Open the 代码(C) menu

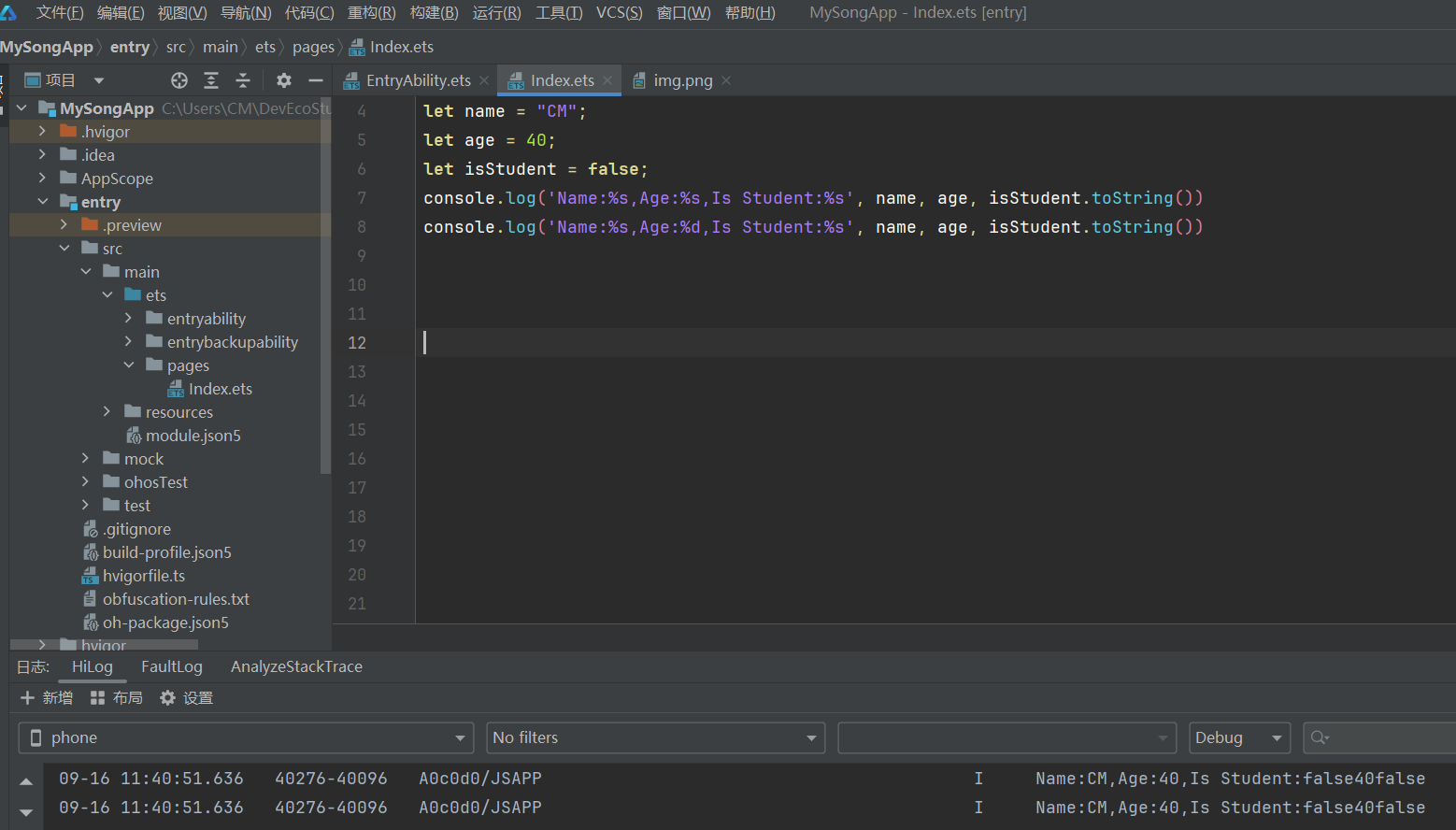click(x=309, y=13)
